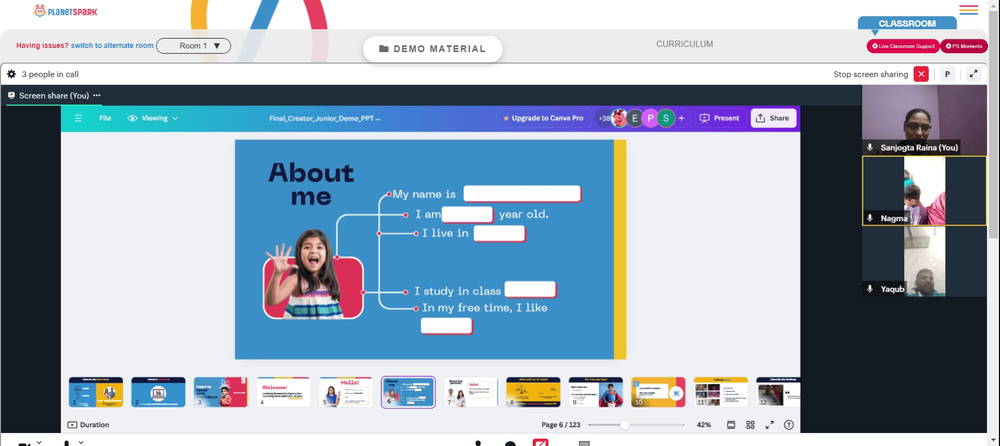Open the PlanetSpark hamburger menu
The height and width of the screenshot is (446, 1000).
click(x=968, y=10)
